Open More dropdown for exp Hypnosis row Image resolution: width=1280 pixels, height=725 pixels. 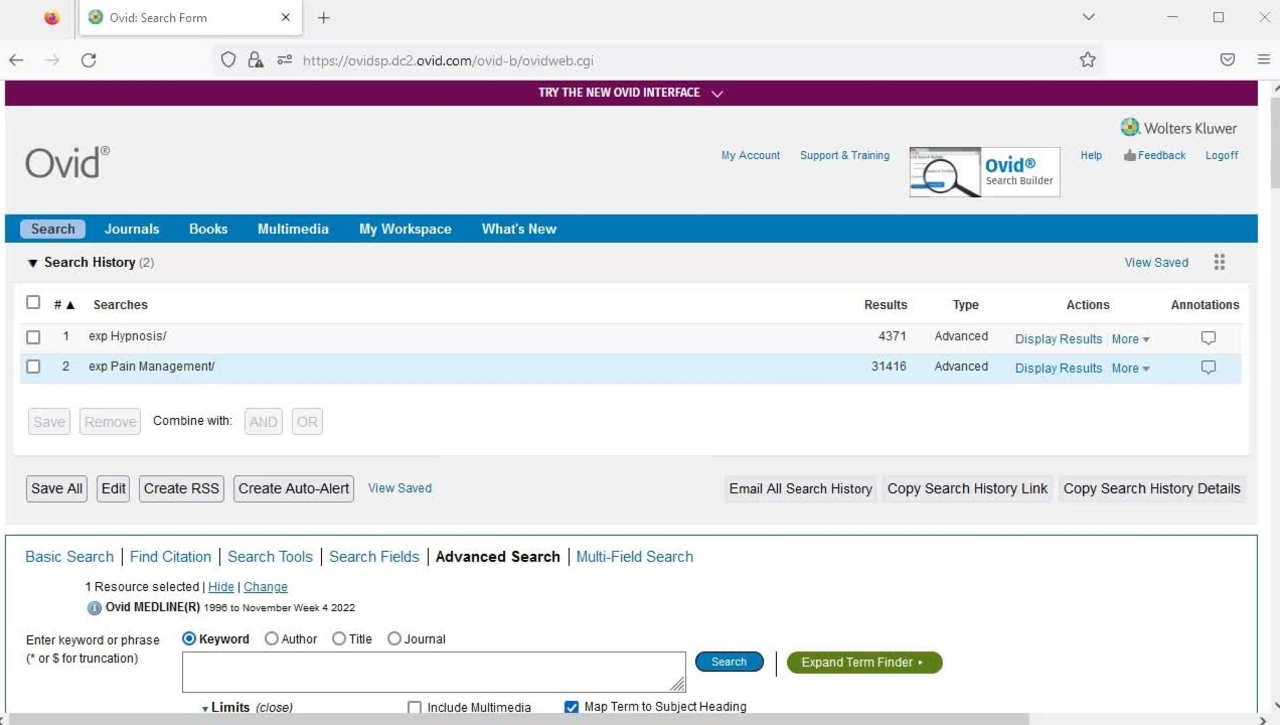1130,339
